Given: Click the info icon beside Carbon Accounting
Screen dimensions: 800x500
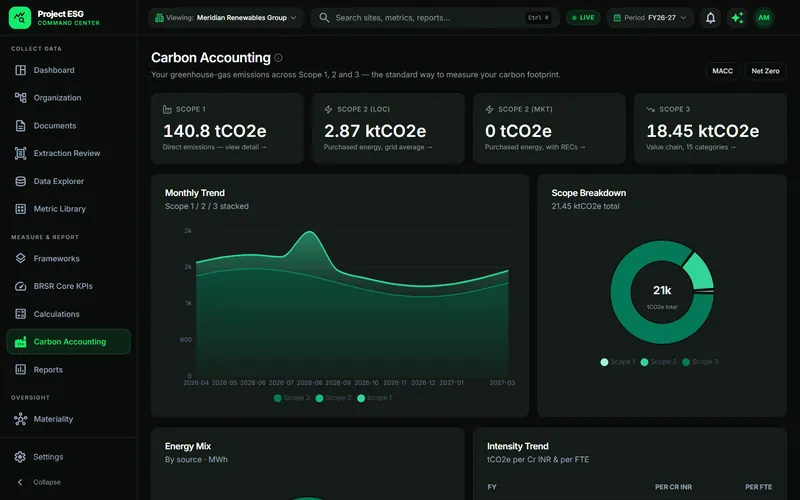Looking at the screenshot, I should (278, 58).
